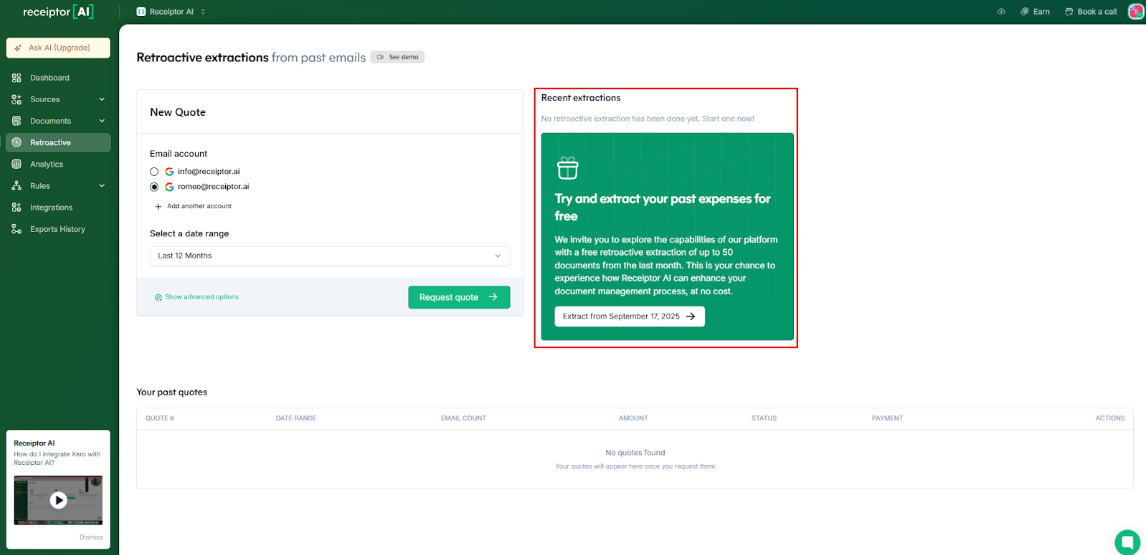Click the ACTIONS column header
The height and width of the screenshot is (555, 1146).
click(x=1109, y=418)
